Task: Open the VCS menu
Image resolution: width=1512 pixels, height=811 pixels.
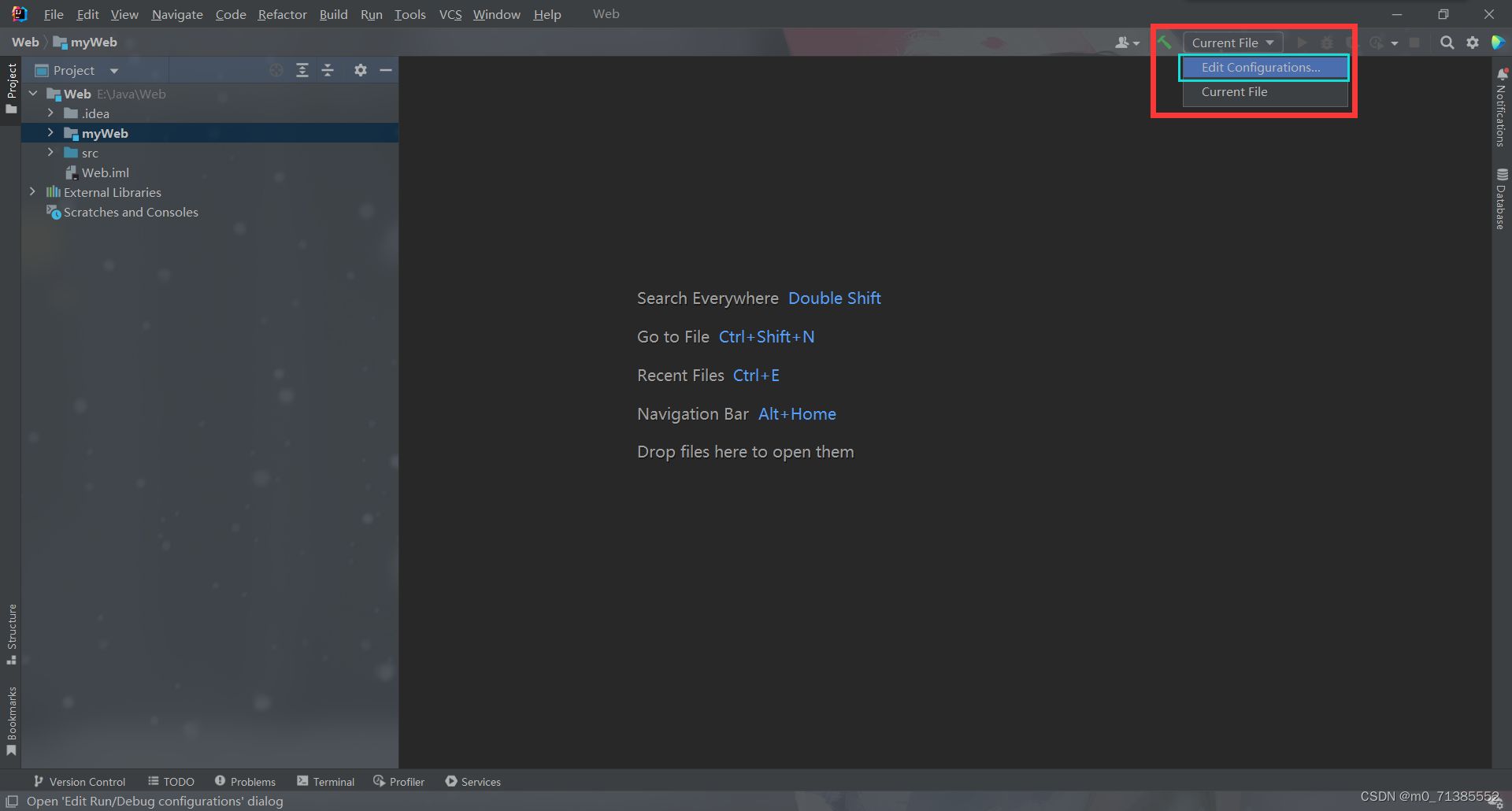Action: [x=450, y=14]
